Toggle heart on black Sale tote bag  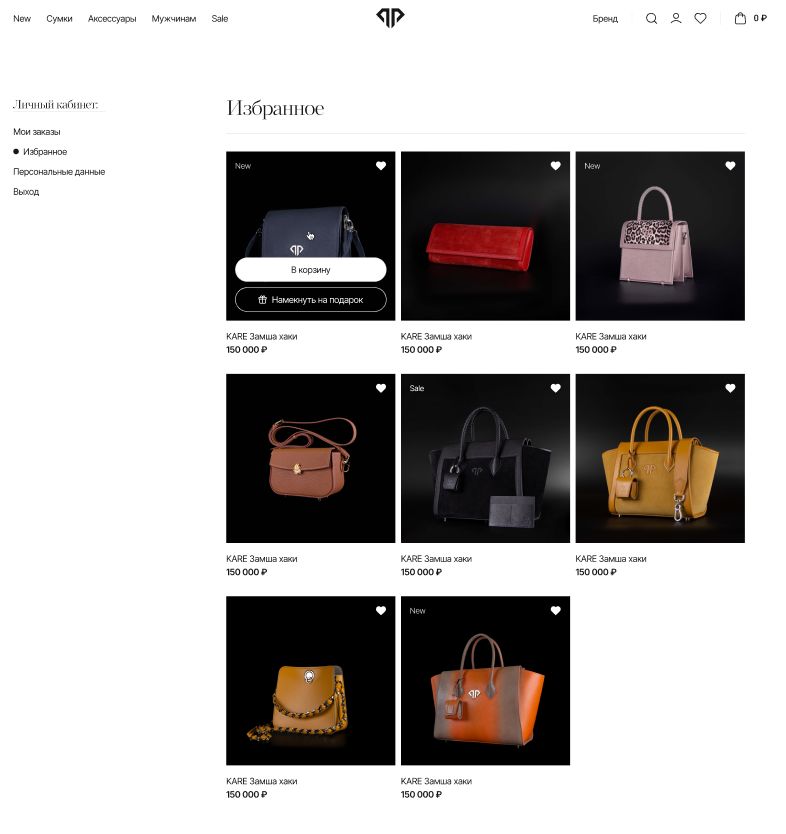pos(555,388)
